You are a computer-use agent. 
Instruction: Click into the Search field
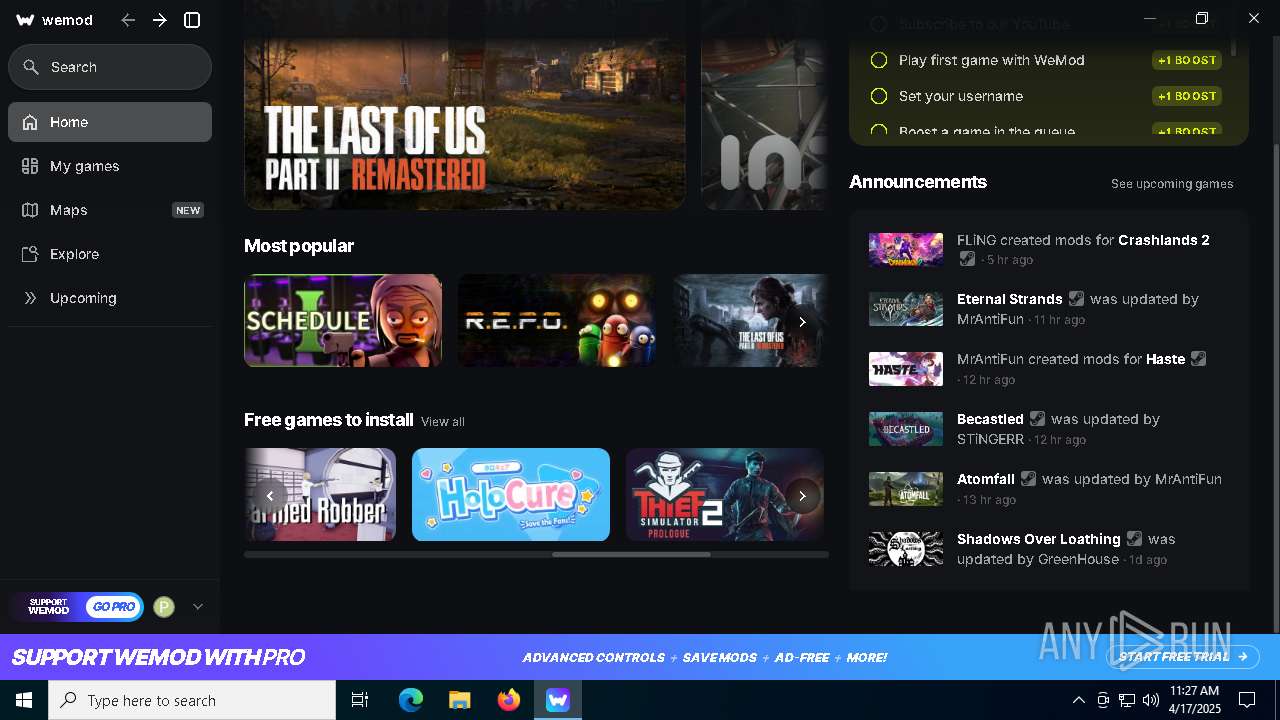pyautogui.click(x=110, y=67)
